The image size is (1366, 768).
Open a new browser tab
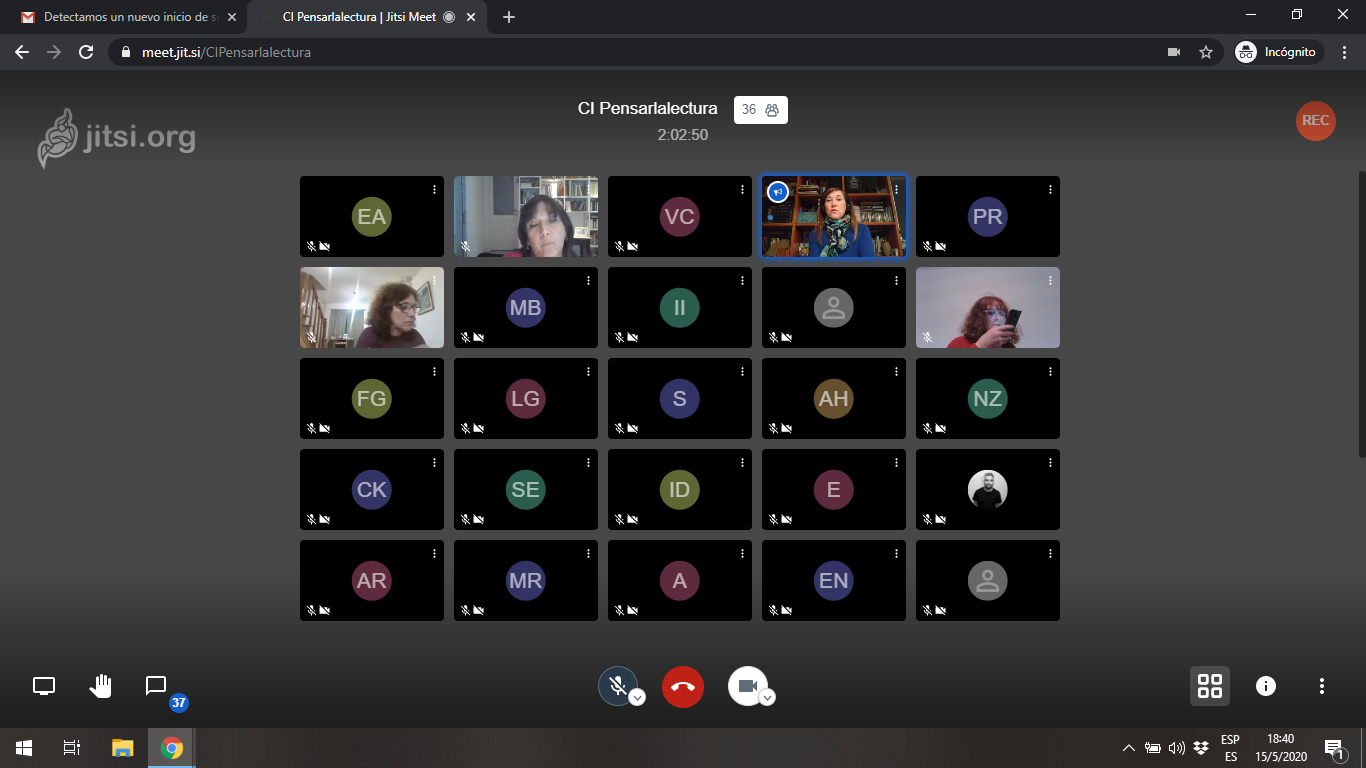(x=509, y=17)
